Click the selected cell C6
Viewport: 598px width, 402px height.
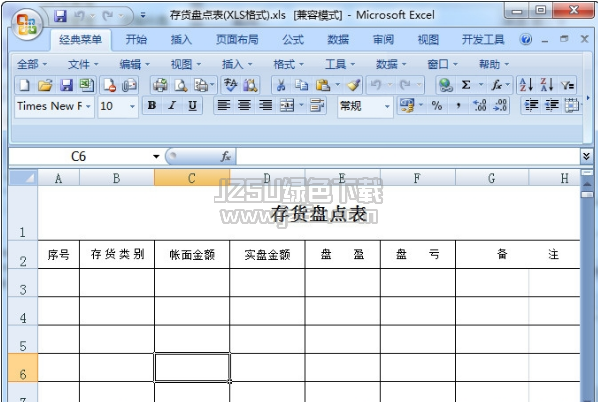[x=192, y=367]
